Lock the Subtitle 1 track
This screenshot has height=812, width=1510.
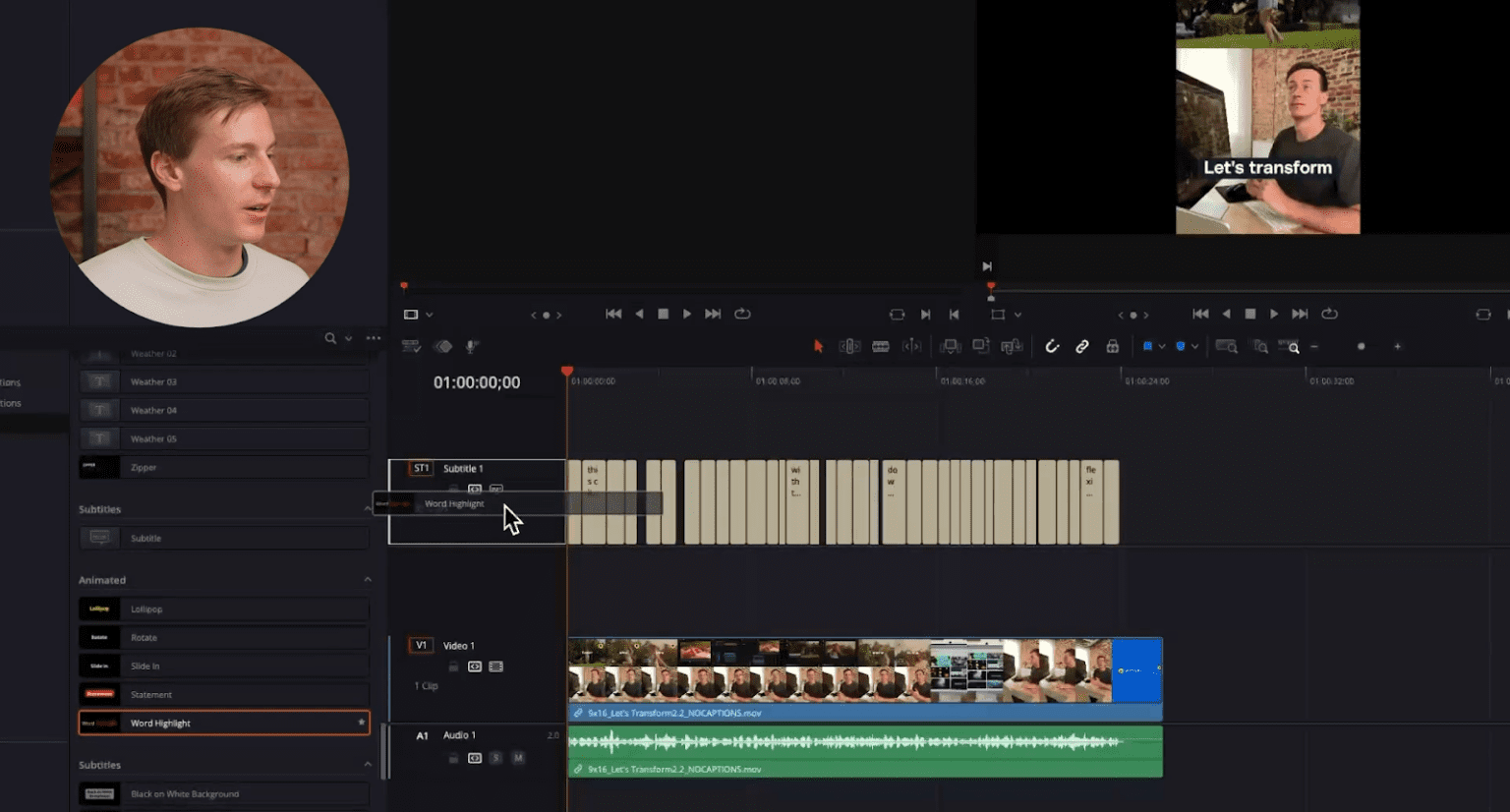(x=453, y=488)
